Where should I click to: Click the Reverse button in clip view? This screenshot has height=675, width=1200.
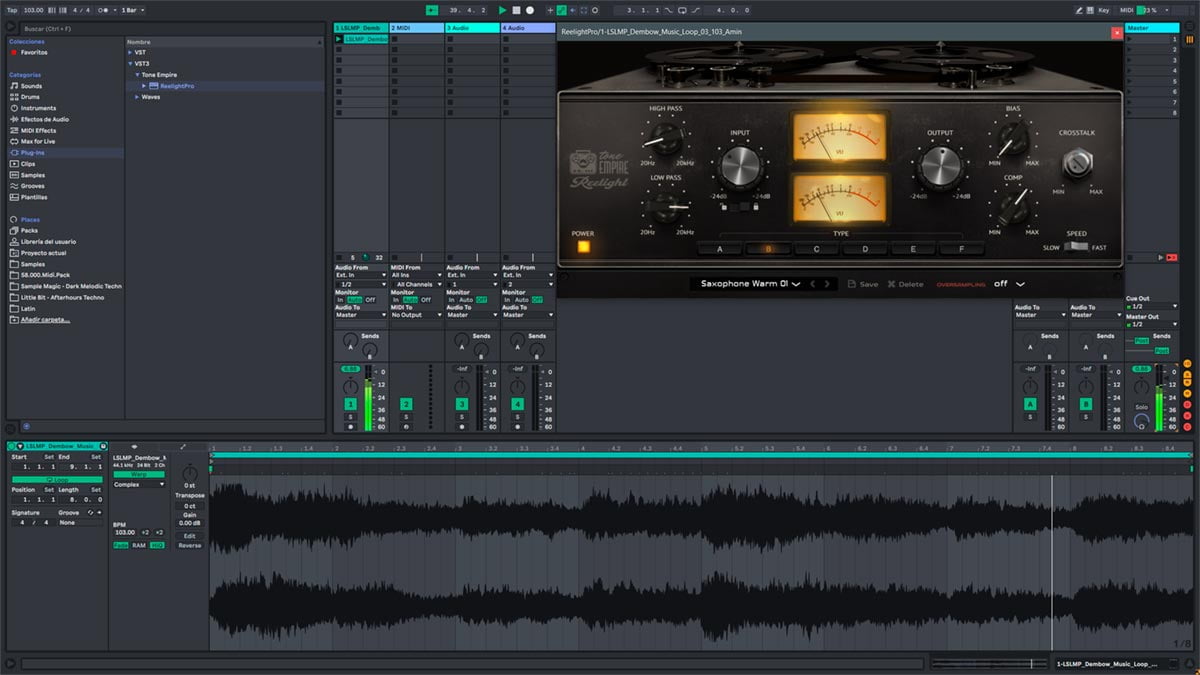[189, 546]
